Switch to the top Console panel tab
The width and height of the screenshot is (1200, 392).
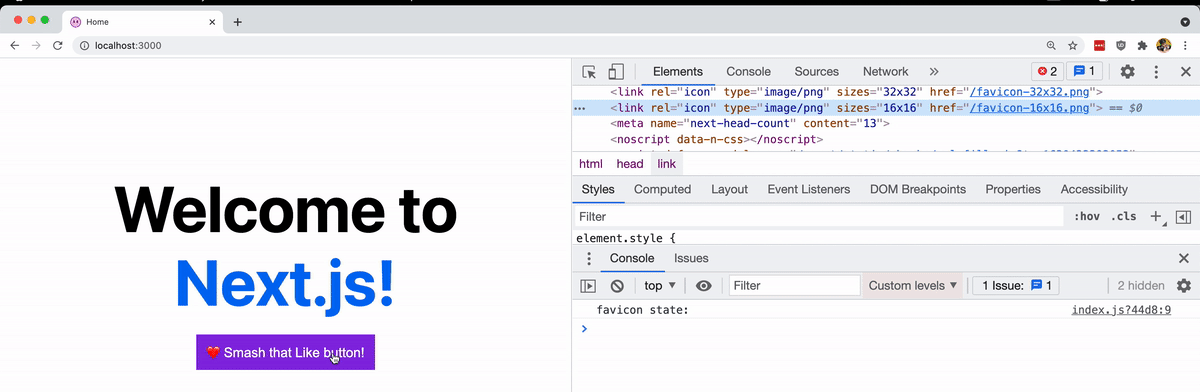click(748, 72)
